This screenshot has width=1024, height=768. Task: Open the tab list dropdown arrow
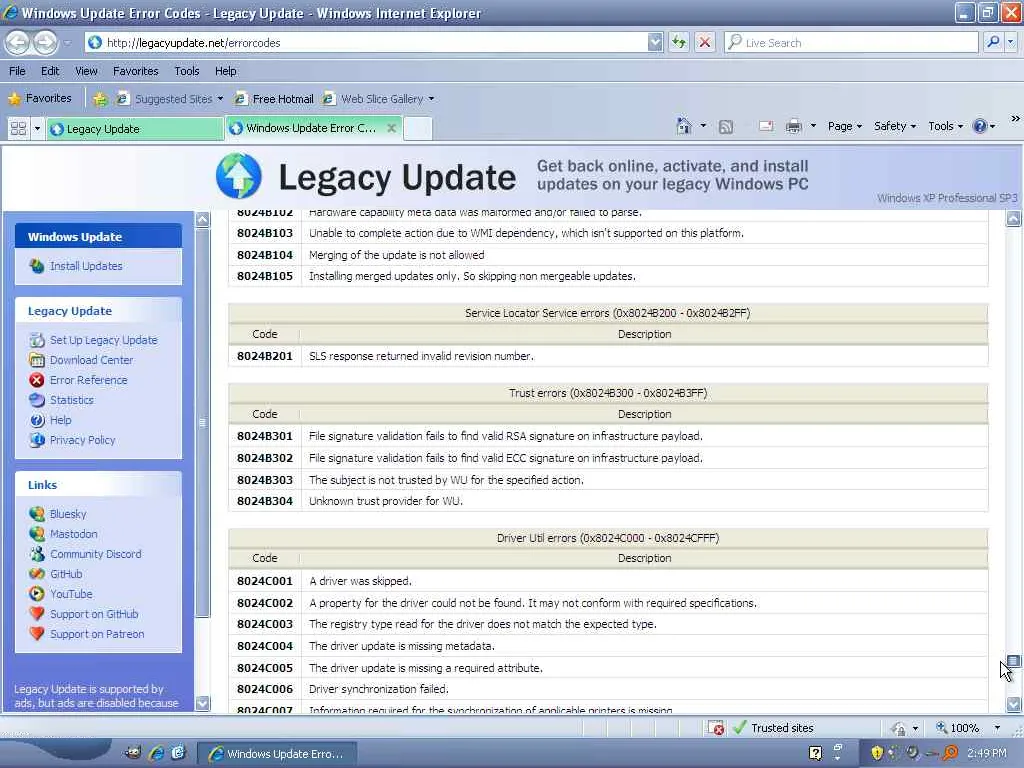37,129
